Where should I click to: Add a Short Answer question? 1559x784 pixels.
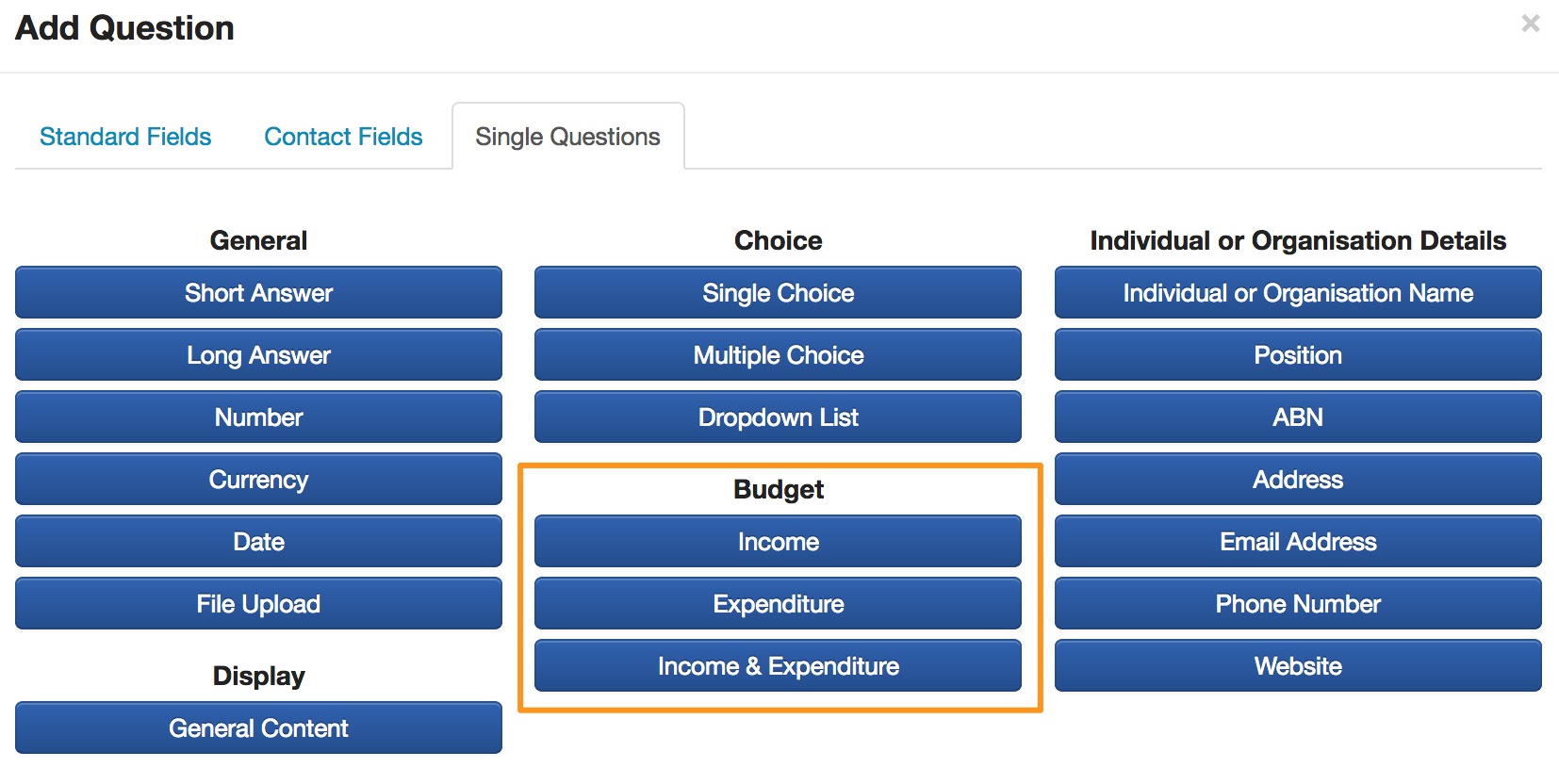(x=258, y=293)
